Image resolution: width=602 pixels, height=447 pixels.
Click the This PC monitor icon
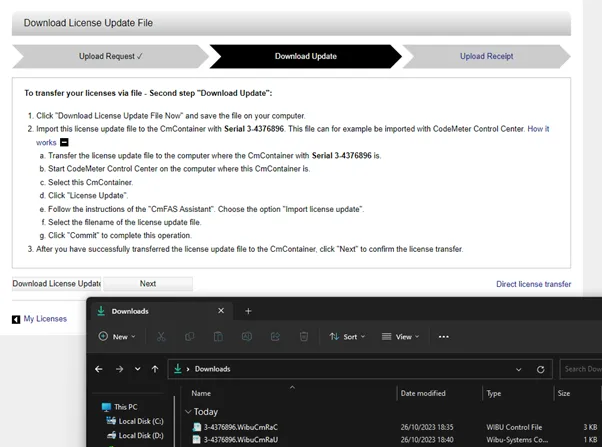[x=106, y=407]
